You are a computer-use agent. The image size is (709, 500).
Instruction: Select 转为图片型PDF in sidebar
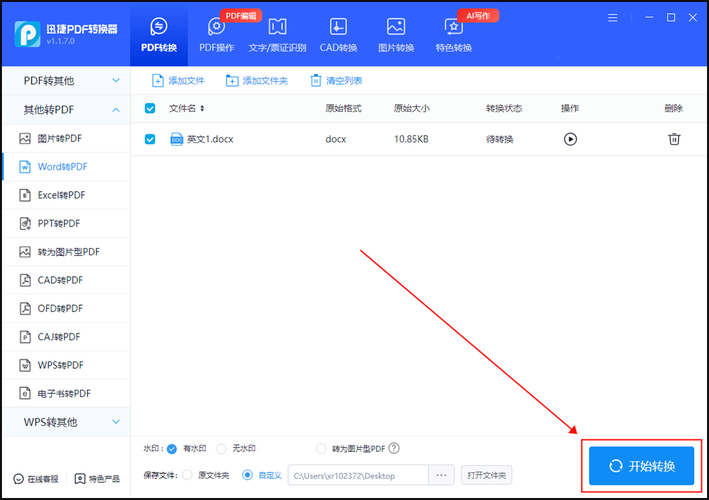66,252
